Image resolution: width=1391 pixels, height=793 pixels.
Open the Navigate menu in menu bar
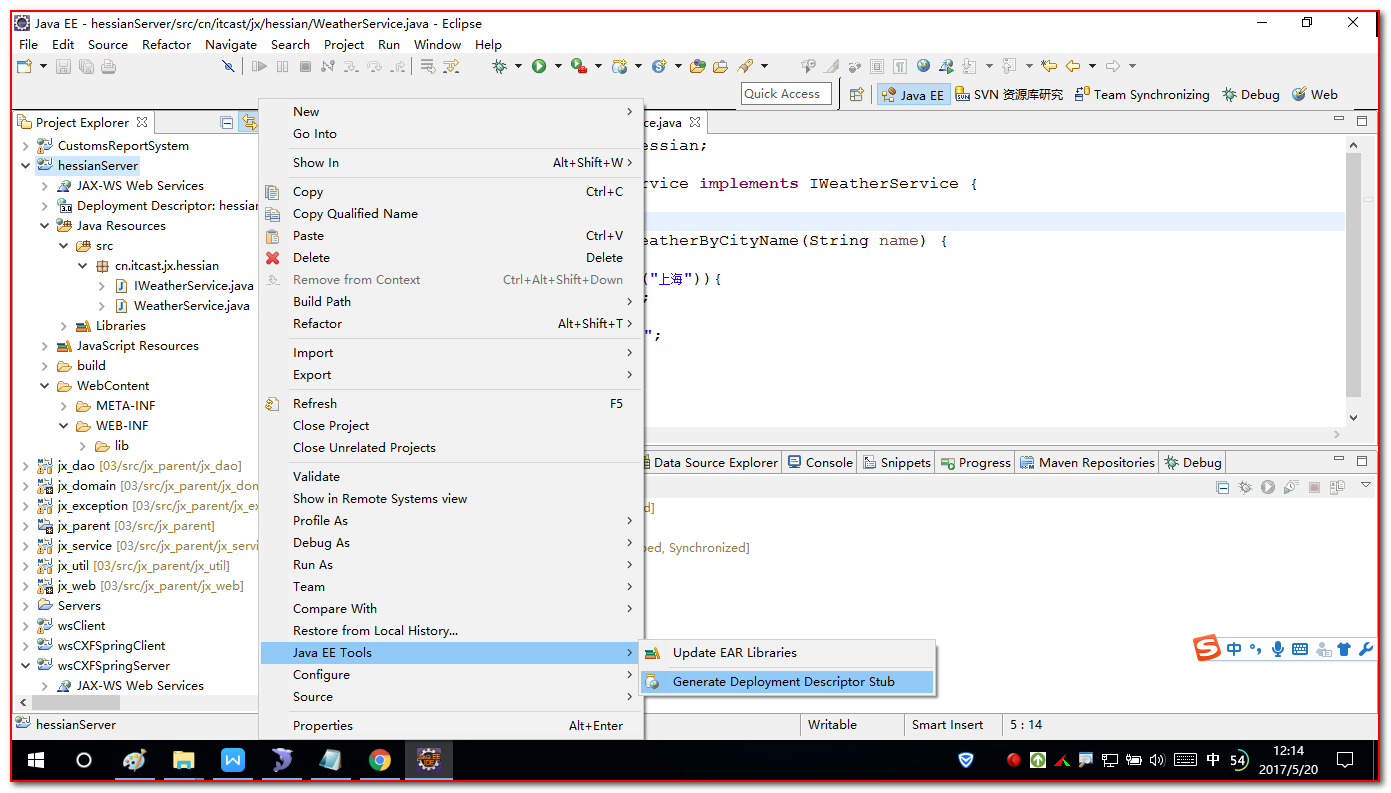[x=231, y=44]
